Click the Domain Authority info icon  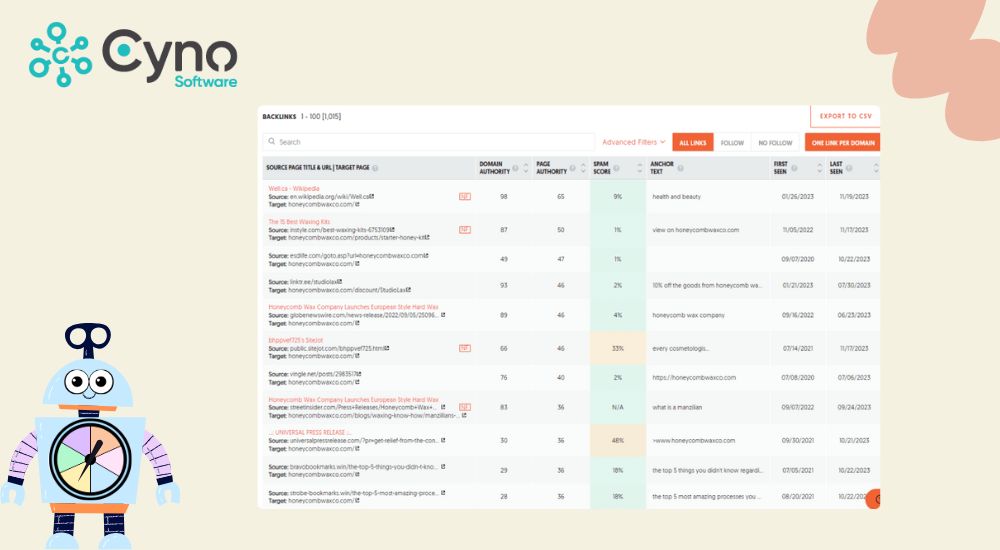click(515, 168)
